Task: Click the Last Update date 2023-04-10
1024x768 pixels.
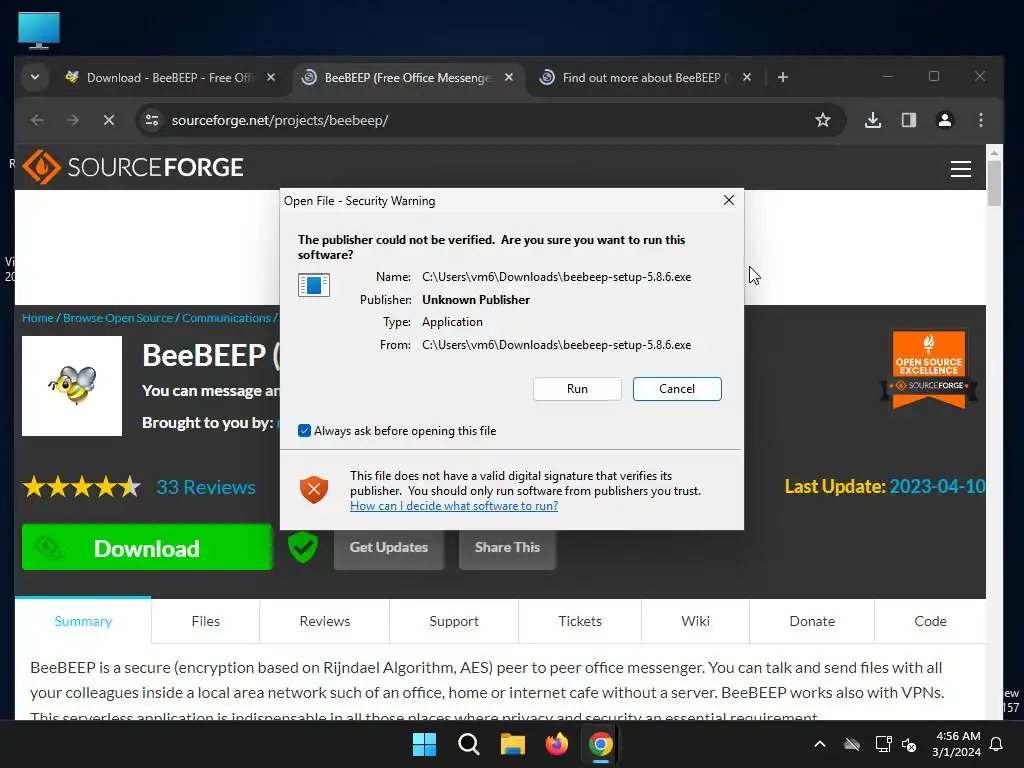Action: [x=937, y=487]
